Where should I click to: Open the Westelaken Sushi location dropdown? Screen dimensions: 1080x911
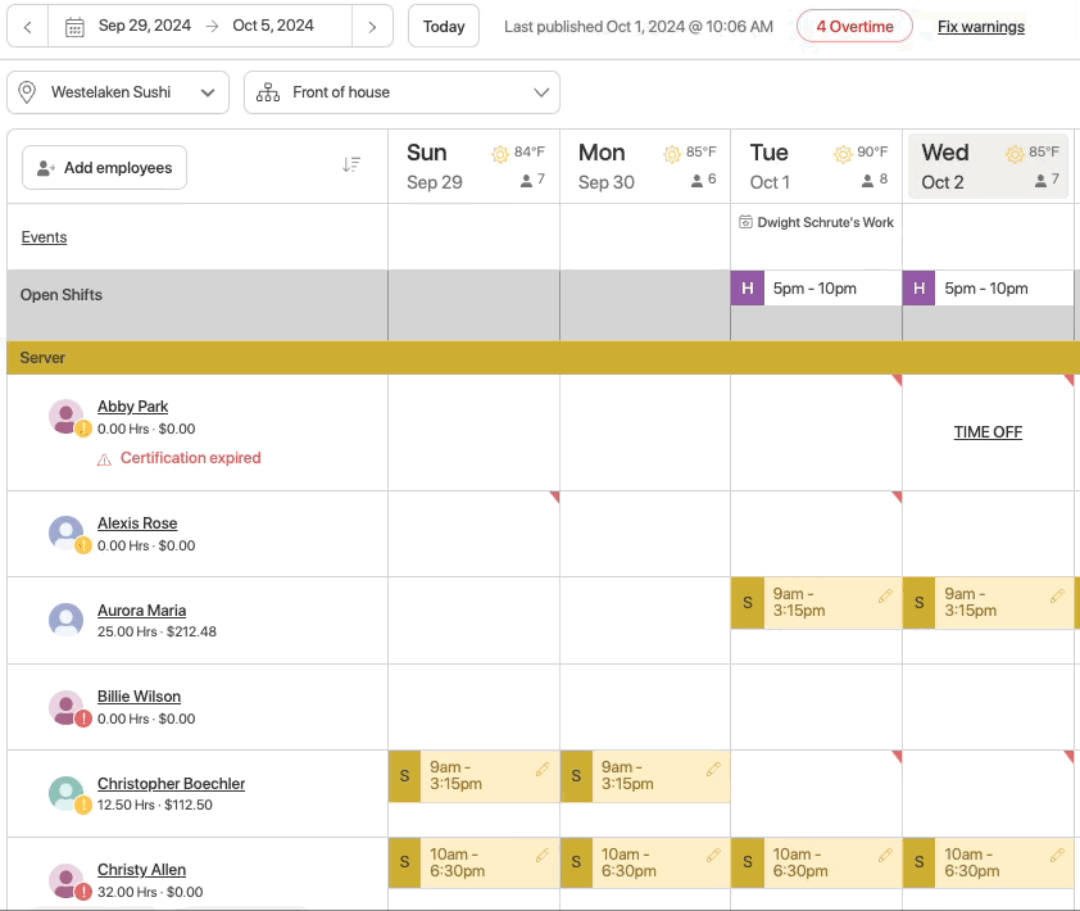118,92
